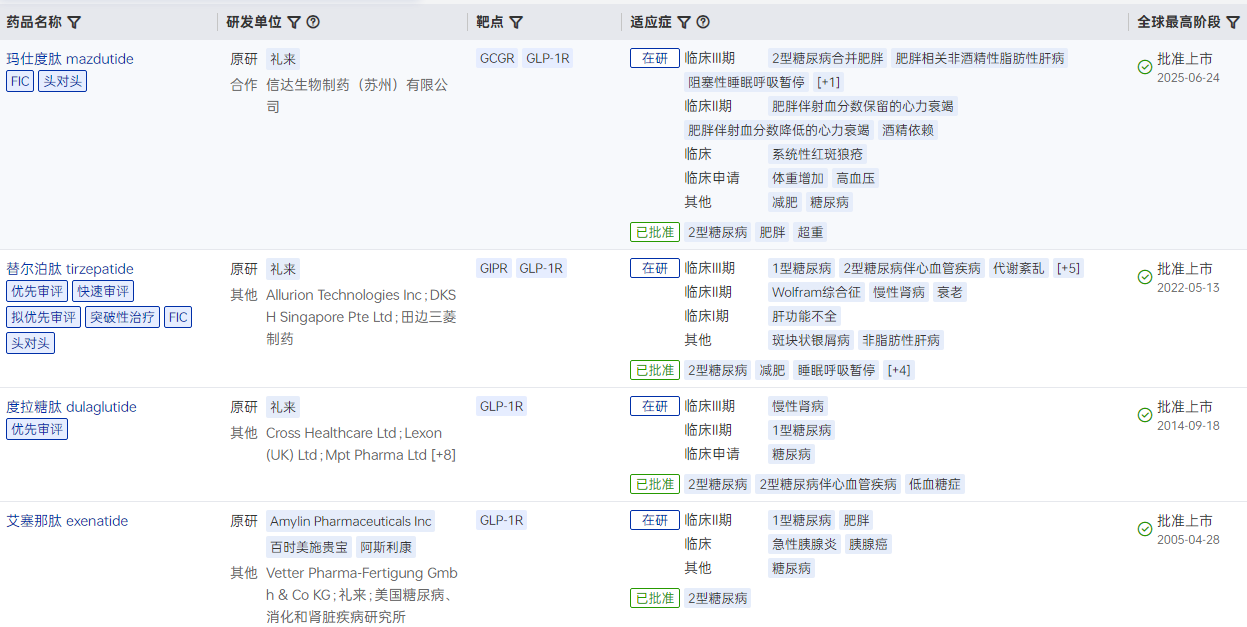Open filter for 靶点 column

tap(516, 22)
